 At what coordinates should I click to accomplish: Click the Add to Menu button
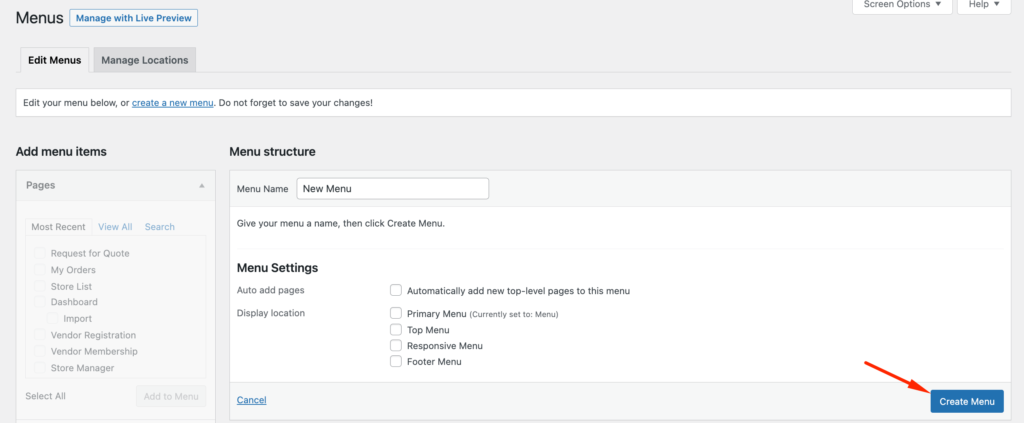click(171, 396)
